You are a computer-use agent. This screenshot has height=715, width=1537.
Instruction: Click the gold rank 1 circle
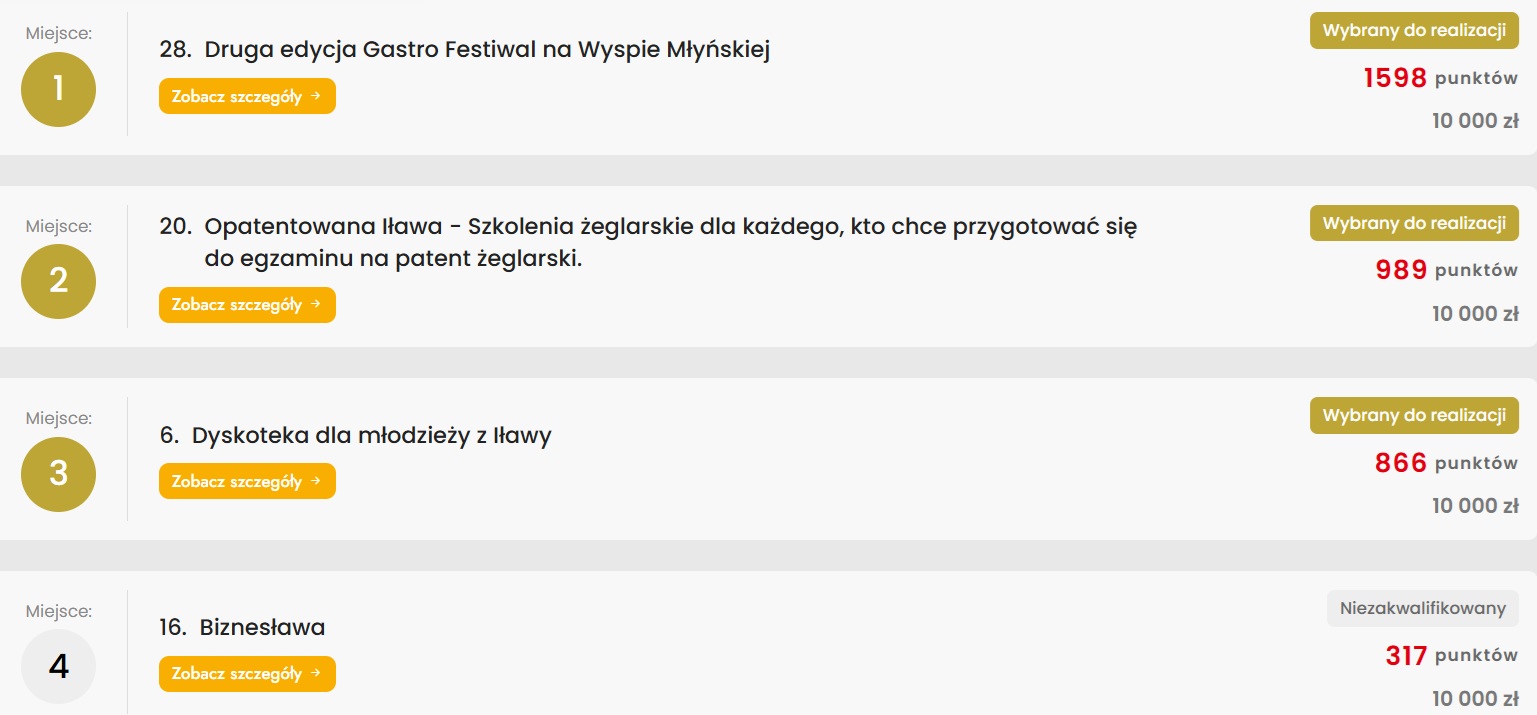tap(58, 90)
